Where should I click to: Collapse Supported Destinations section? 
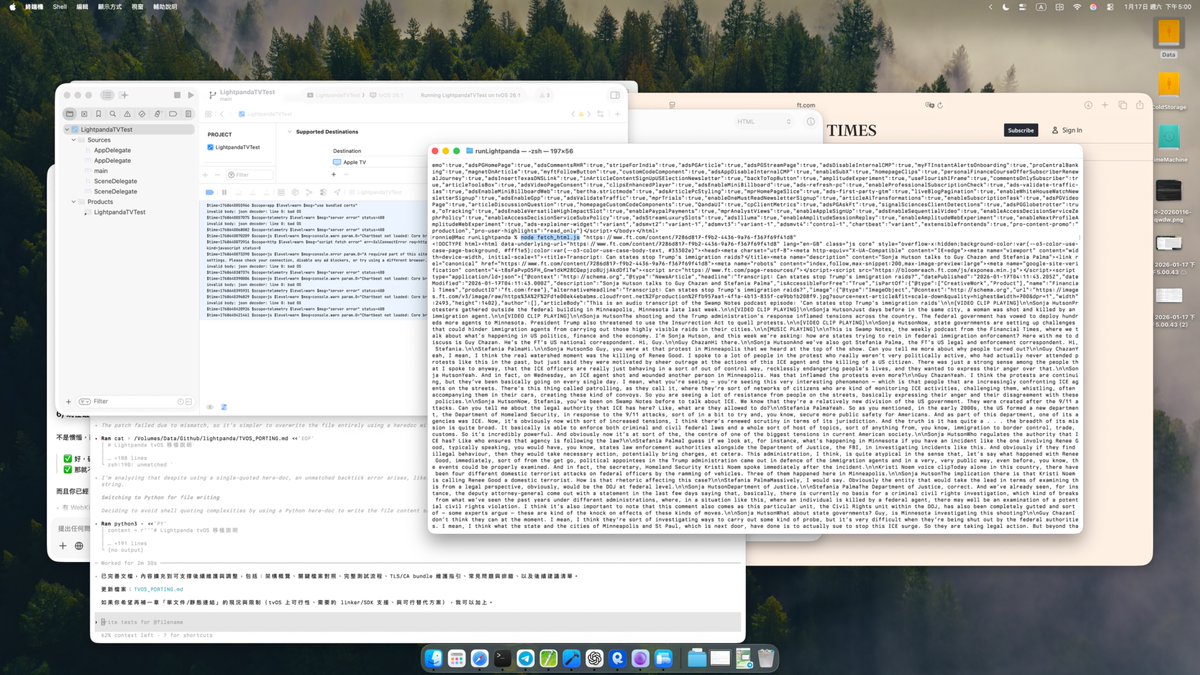(290, 132)
